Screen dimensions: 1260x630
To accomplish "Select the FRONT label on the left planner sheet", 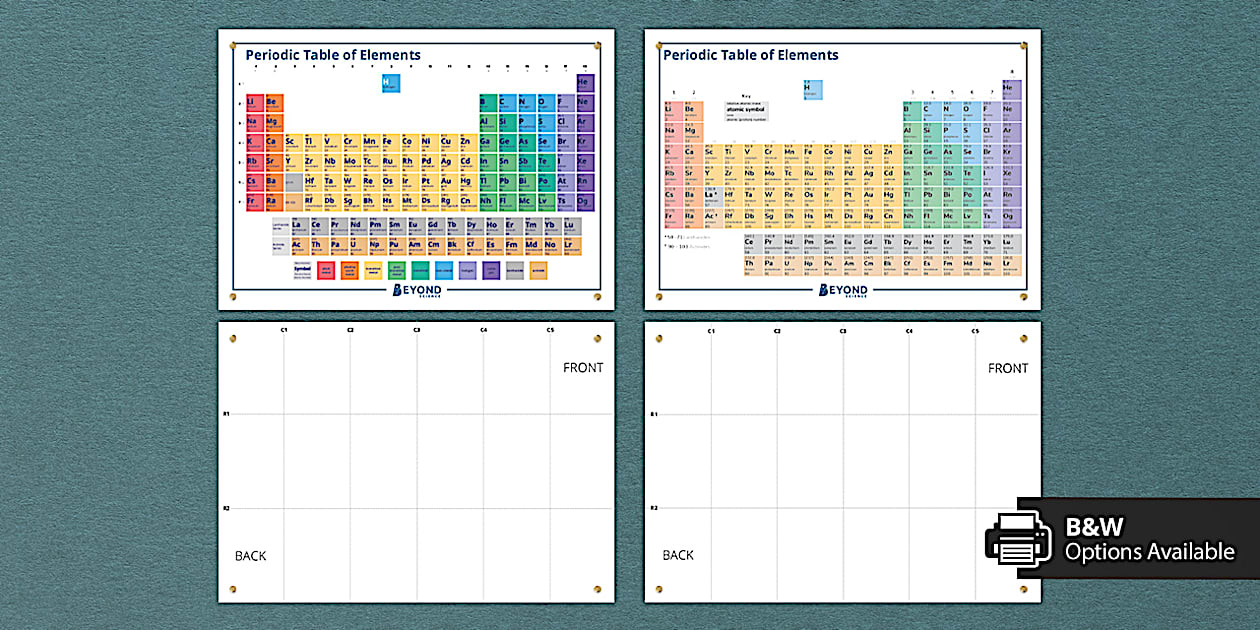I will point(583,367).
